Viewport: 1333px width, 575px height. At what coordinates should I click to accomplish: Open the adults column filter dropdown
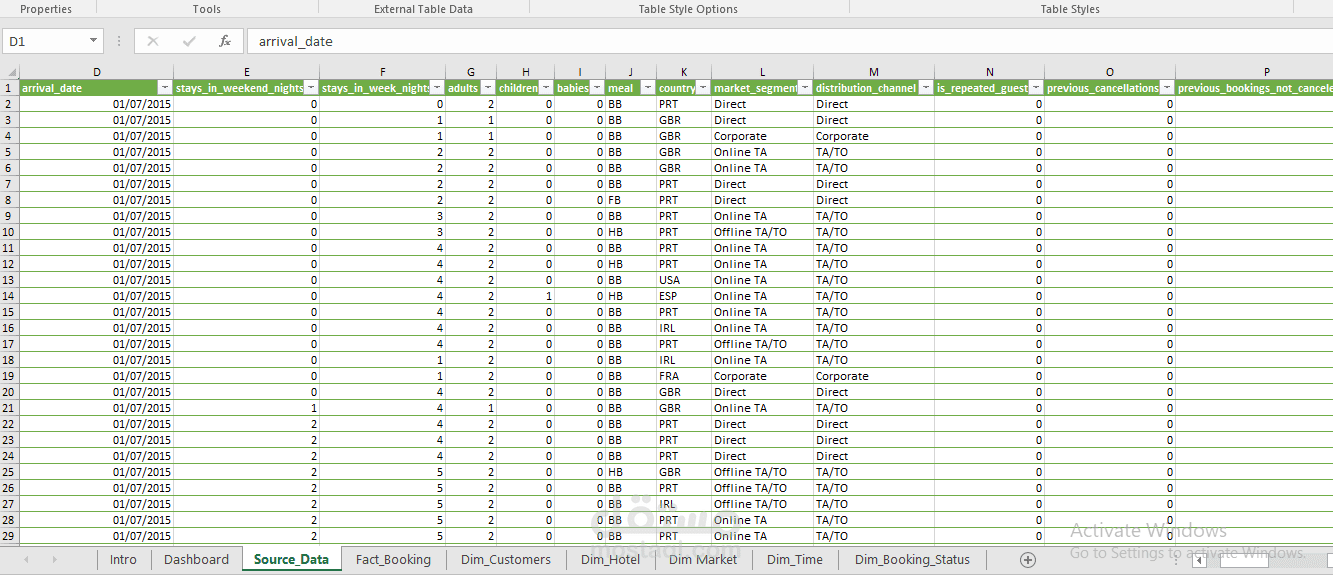[488, 88]
